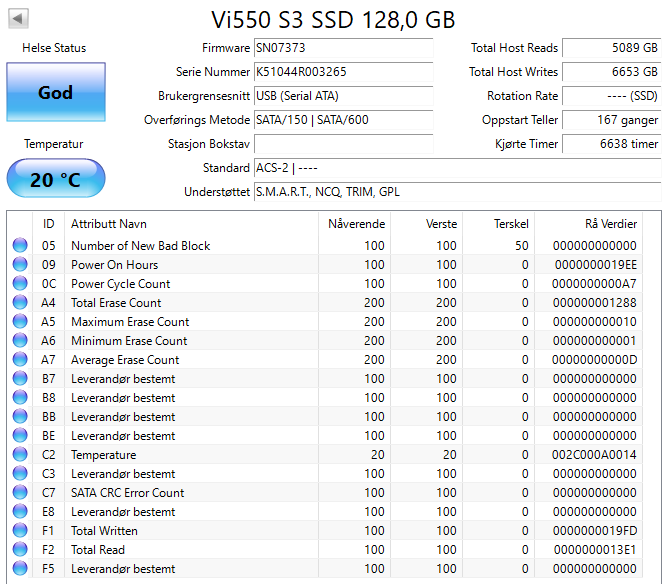669x584 pixels.
Task: Click the Vi550 S3 SSD title text
Action: 333,20
